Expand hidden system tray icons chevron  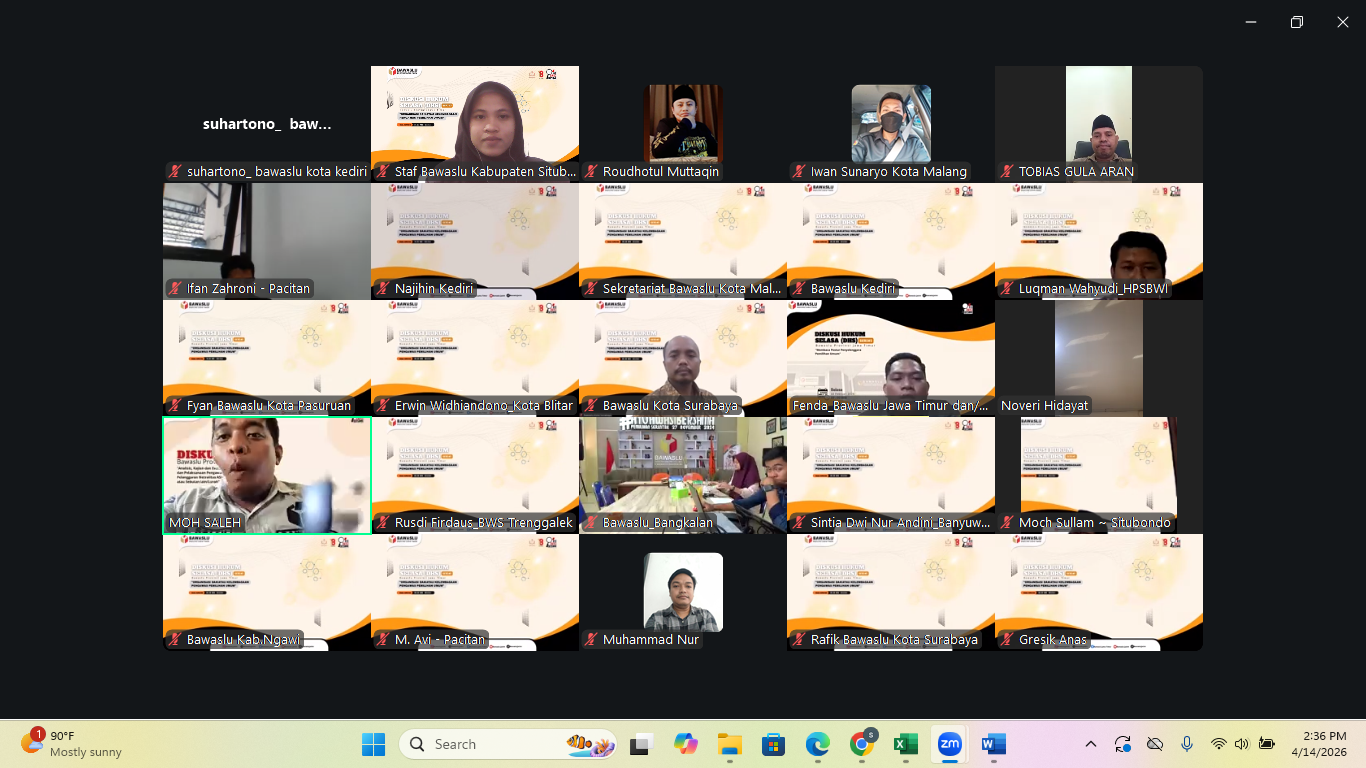pyautogui.click(x=1091, y=744)
